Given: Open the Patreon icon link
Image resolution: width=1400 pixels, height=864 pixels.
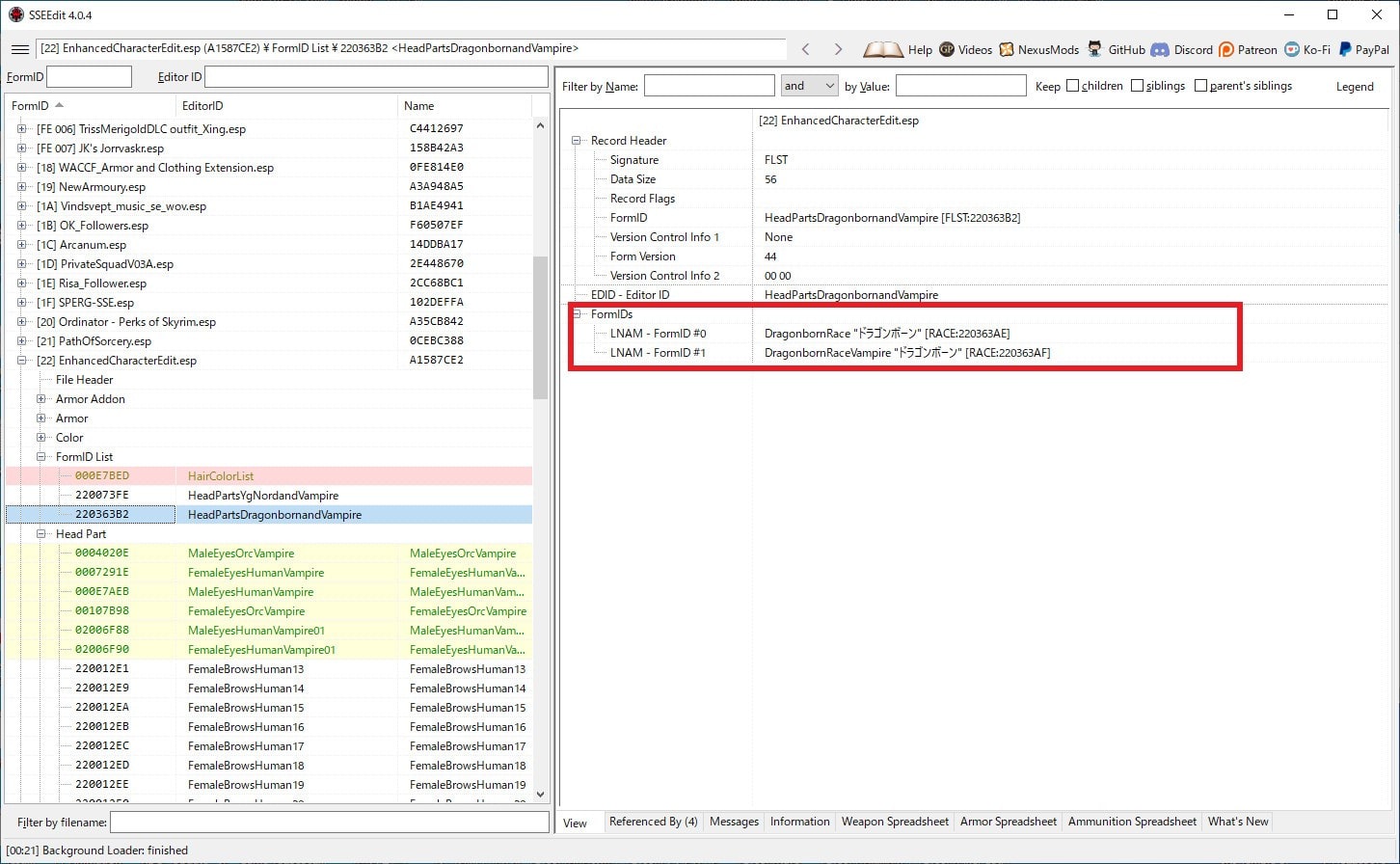Looking at the screenshot, I should pyautogui.click(x=1226, y=49).
